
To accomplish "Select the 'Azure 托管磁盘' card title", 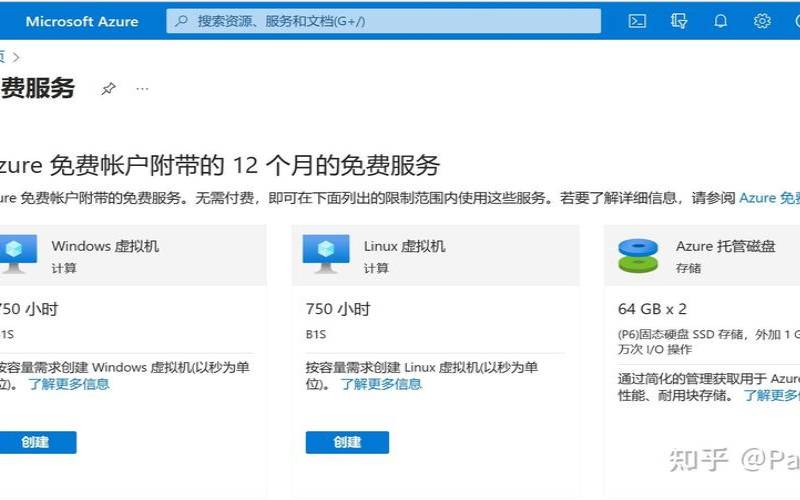I will click(726, 246).
